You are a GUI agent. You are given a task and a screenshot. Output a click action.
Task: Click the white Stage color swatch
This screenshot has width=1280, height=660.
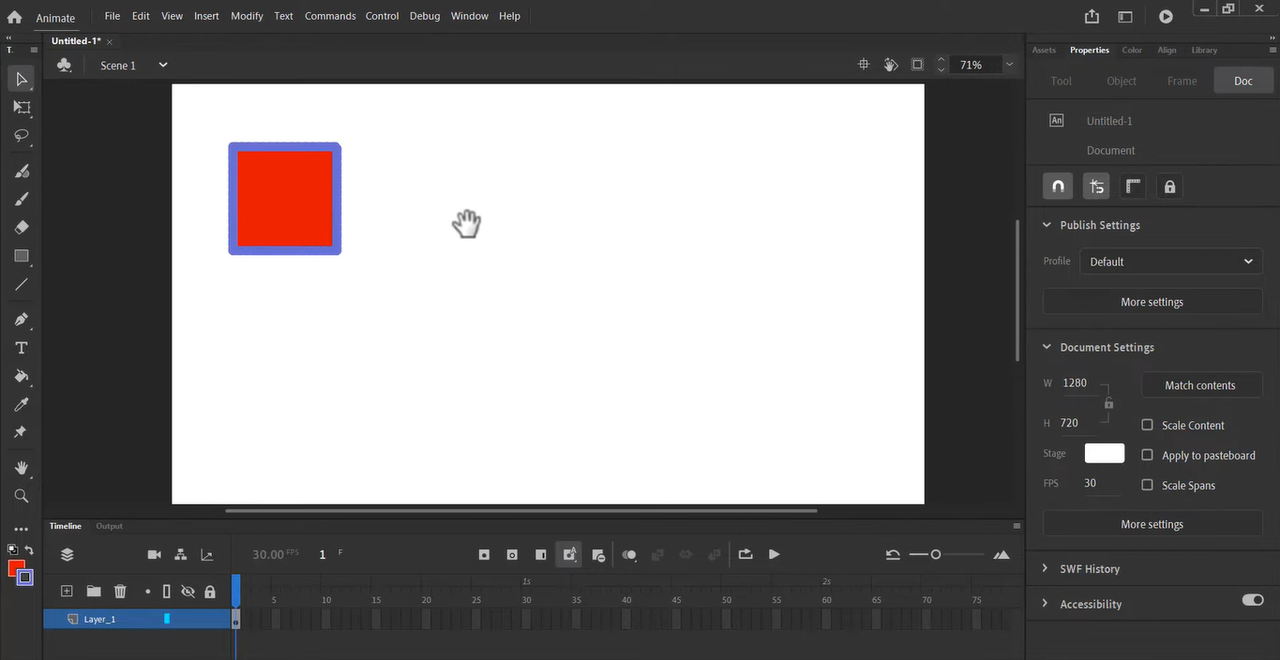tap(1105, 453)
